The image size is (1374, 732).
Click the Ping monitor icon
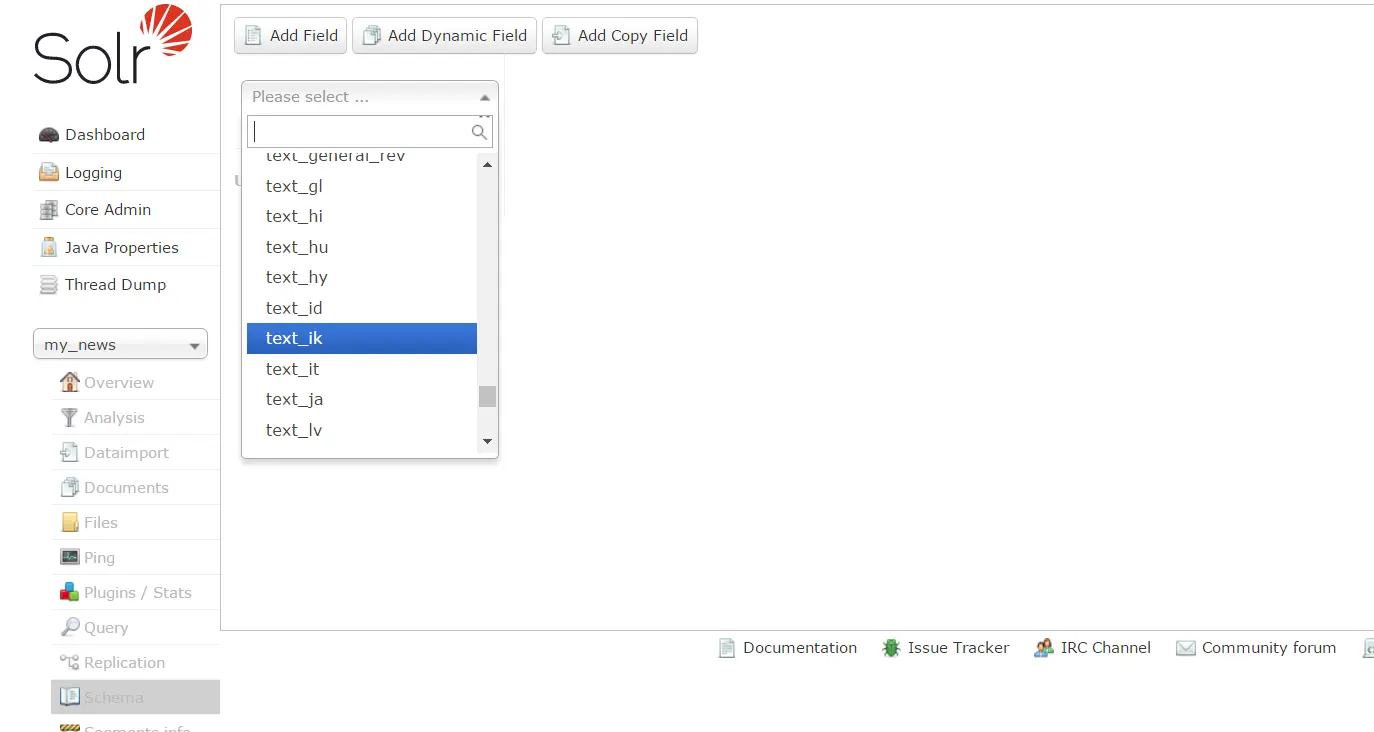(x=69, y=557)
